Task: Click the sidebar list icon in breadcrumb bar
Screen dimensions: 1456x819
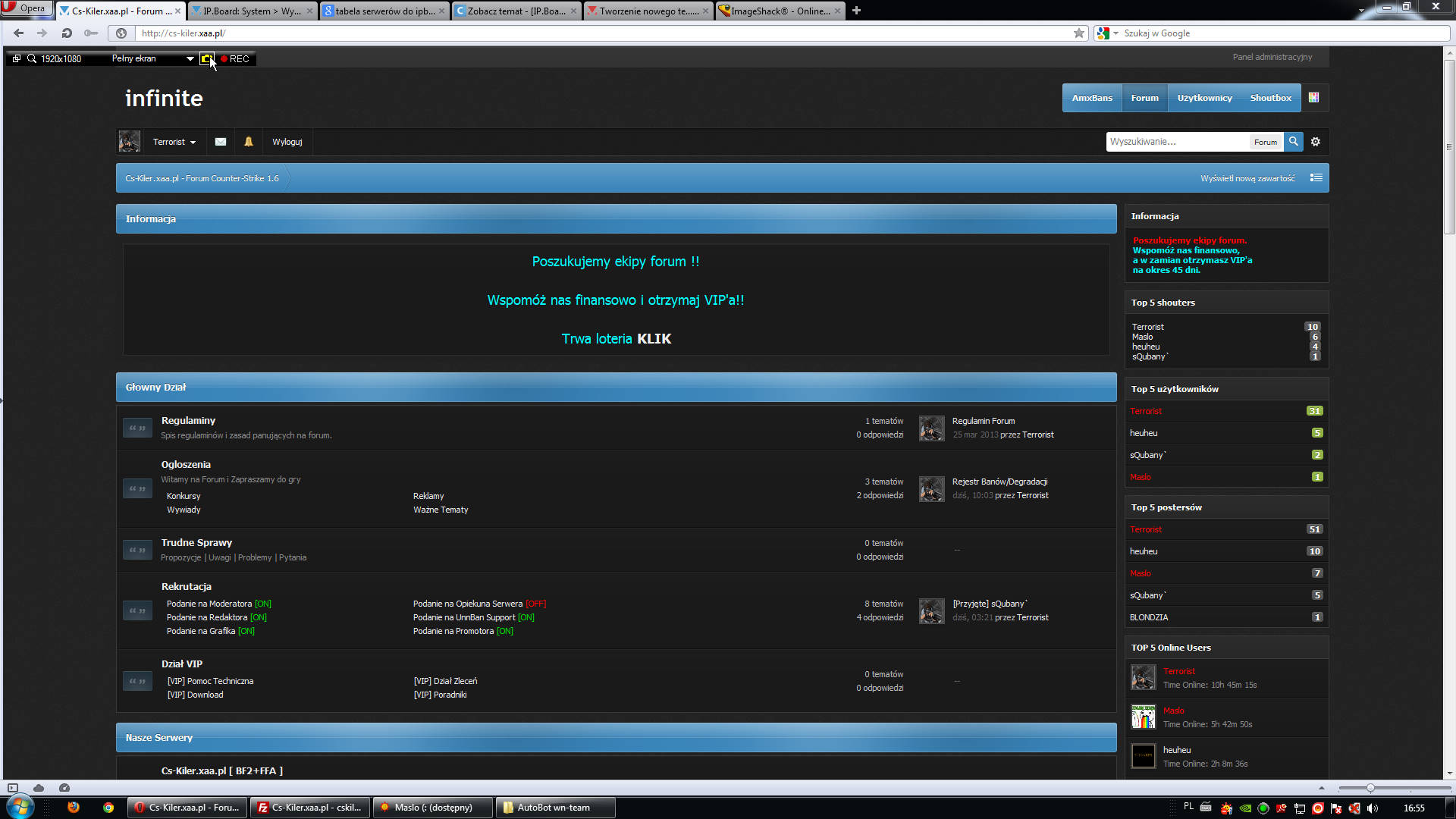Action: [x=1316, y=178]
